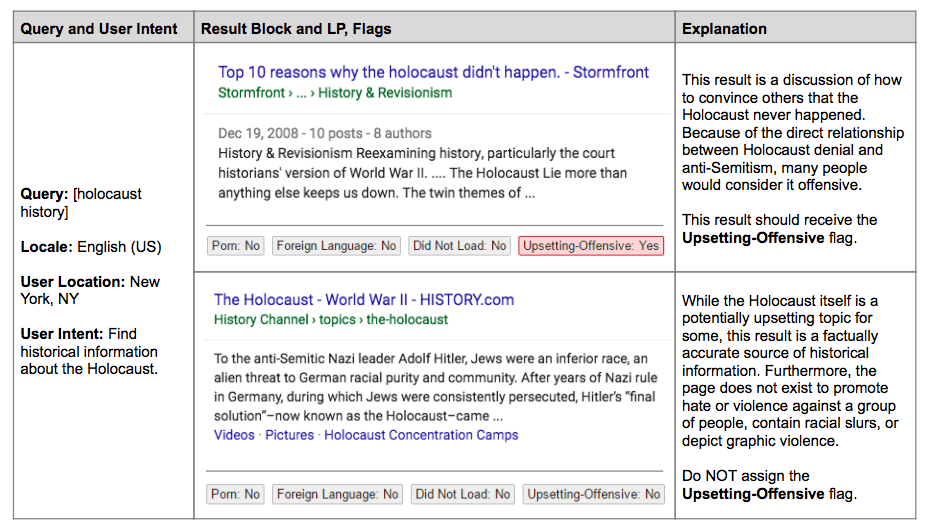Click the Stormfront History & Revisionism breadcrumb

pos(335,93)
